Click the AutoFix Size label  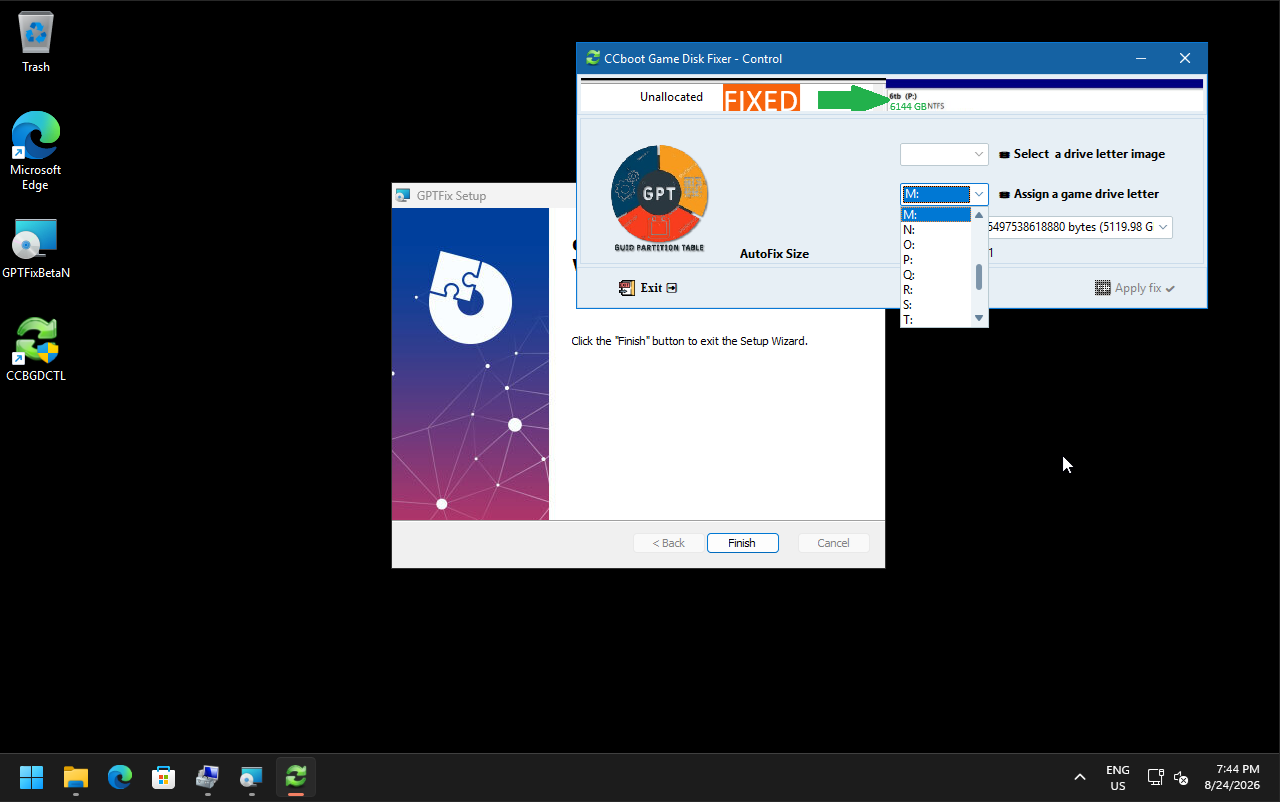774,254
